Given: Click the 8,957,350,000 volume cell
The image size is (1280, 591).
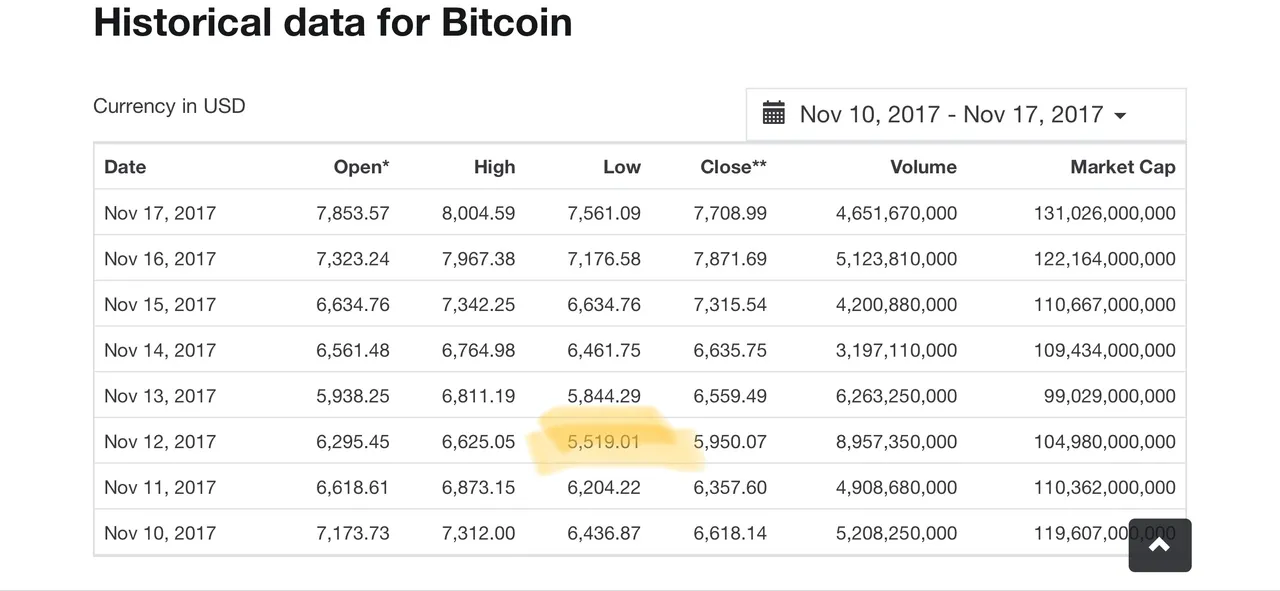Looking at the screenshot, I should click(x=896, y=442).
